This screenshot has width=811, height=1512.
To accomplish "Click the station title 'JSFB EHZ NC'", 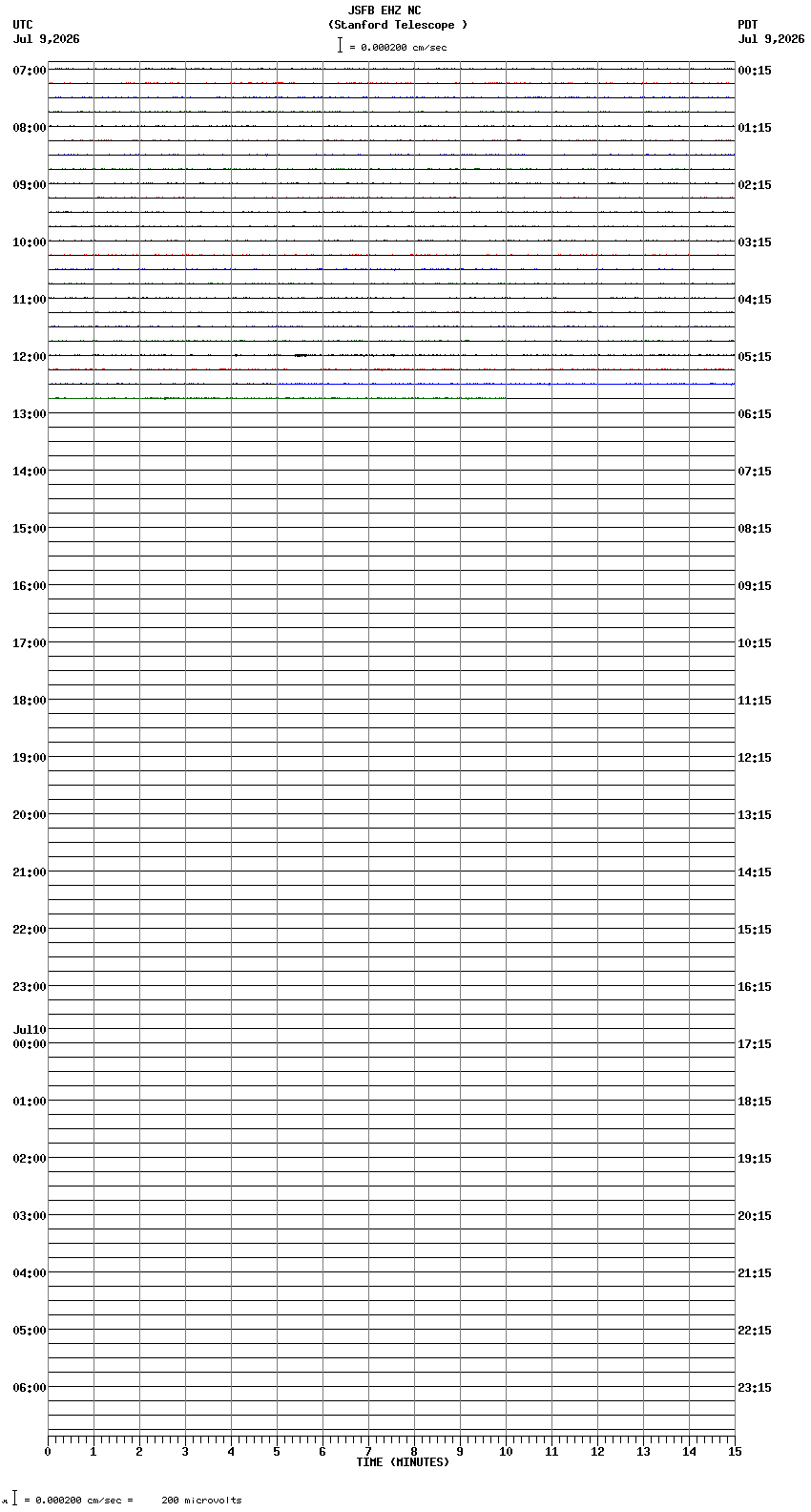I will click(385, 10).
